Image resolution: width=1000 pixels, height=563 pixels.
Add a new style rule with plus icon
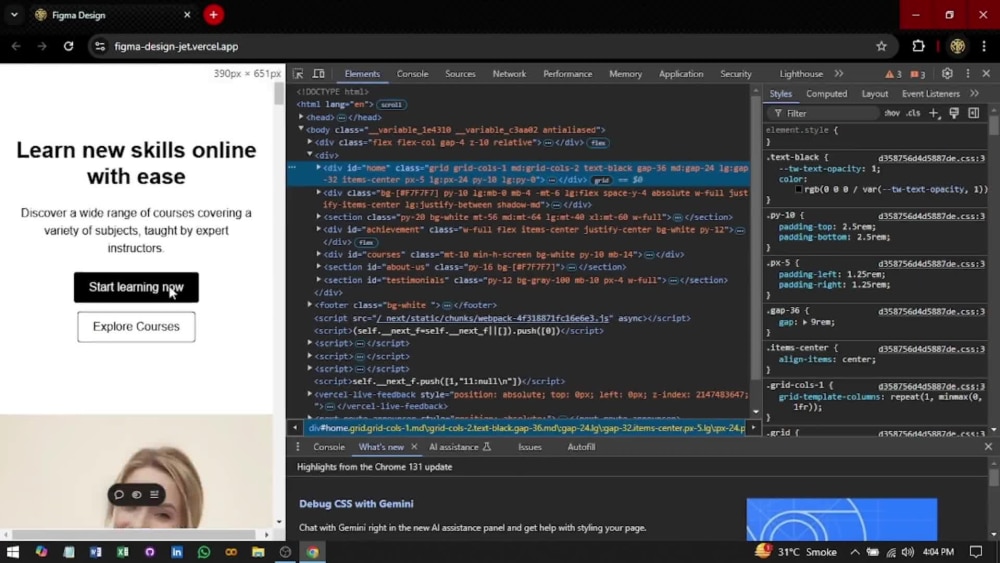(x=934, y=113)
